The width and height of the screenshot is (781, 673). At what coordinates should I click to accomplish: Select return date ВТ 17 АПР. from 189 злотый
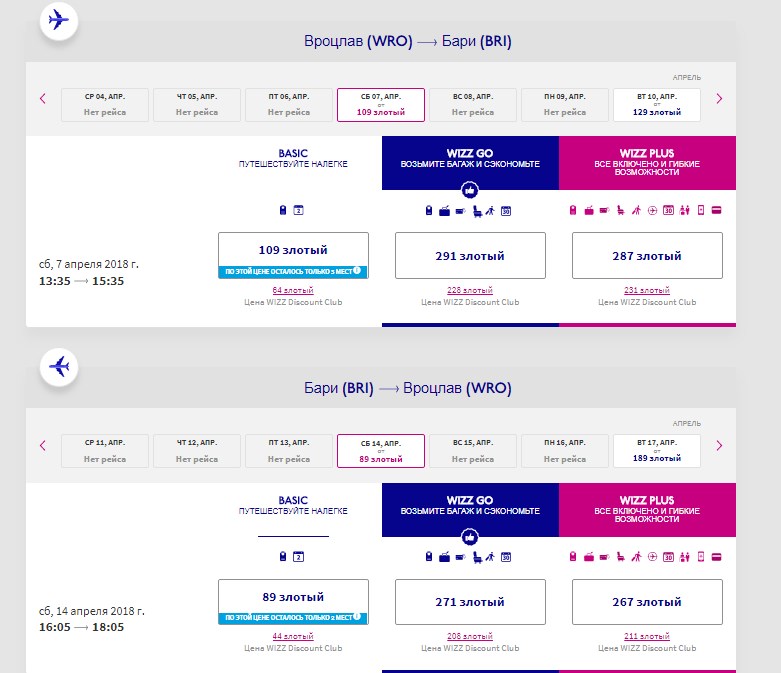(x=656, y=450)
